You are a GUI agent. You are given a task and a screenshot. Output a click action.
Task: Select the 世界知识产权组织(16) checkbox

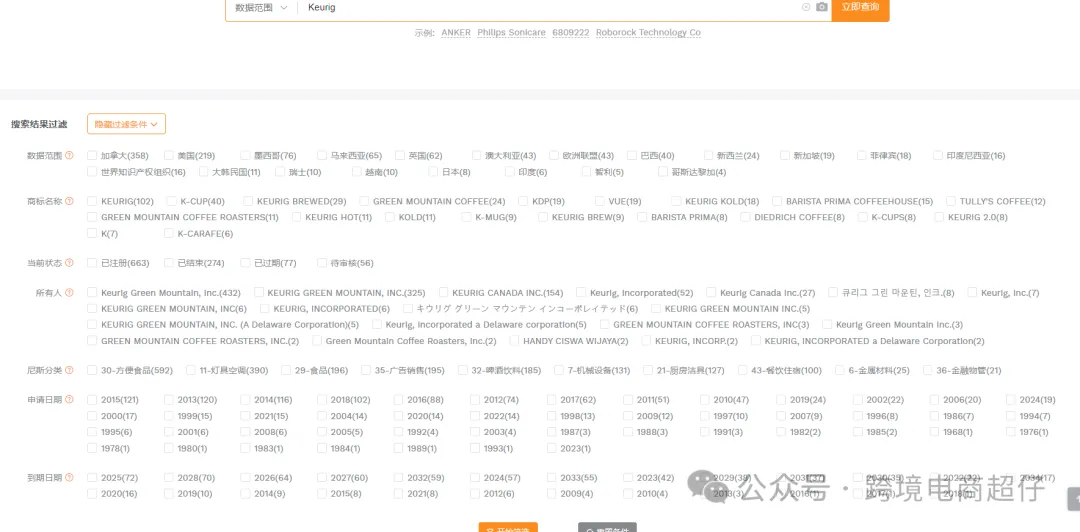(x=92, y=172)
